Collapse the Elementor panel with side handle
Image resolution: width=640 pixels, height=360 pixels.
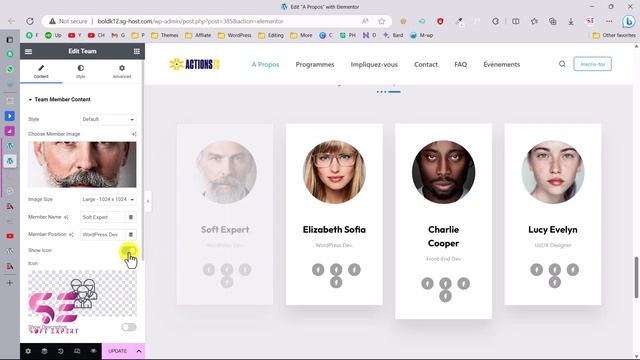click(148, 201)
